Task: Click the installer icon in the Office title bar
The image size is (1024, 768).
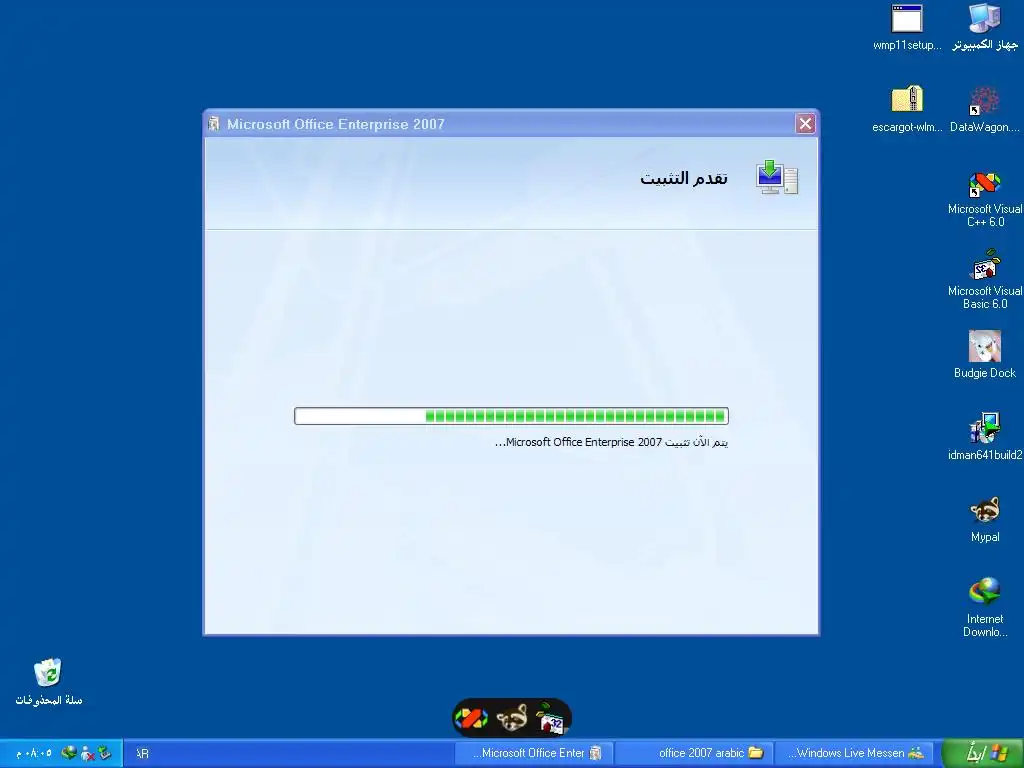Action: point(214,123)
